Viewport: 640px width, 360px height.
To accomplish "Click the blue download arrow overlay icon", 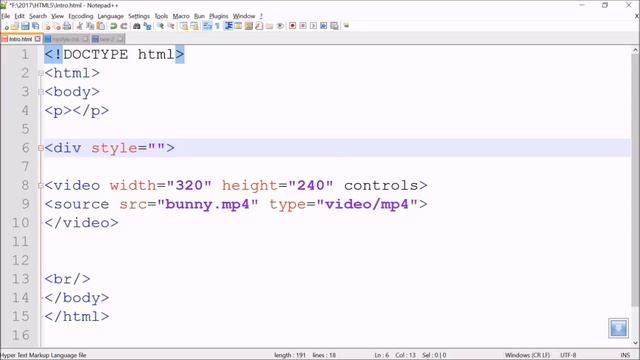I will [x=618, y=328].
